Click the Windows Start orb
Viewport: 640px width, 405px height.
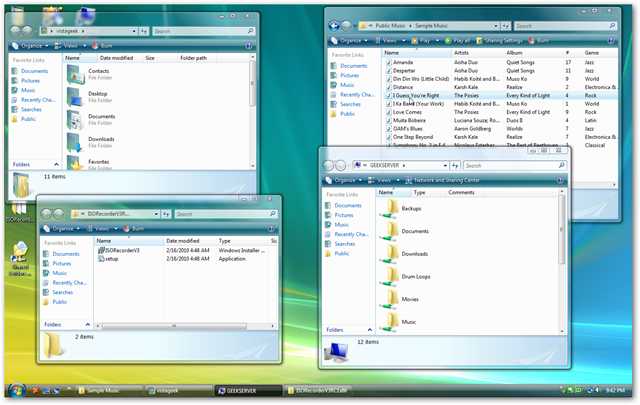pos(15,390)
